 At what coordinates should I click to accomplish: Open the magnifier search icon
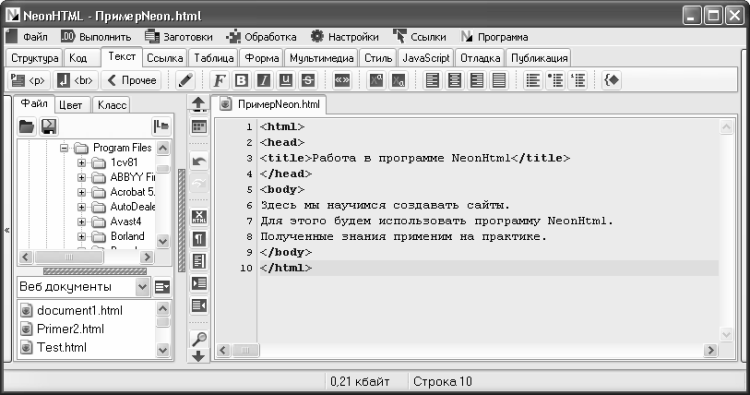pyautogui.click(x=199, y=339)
